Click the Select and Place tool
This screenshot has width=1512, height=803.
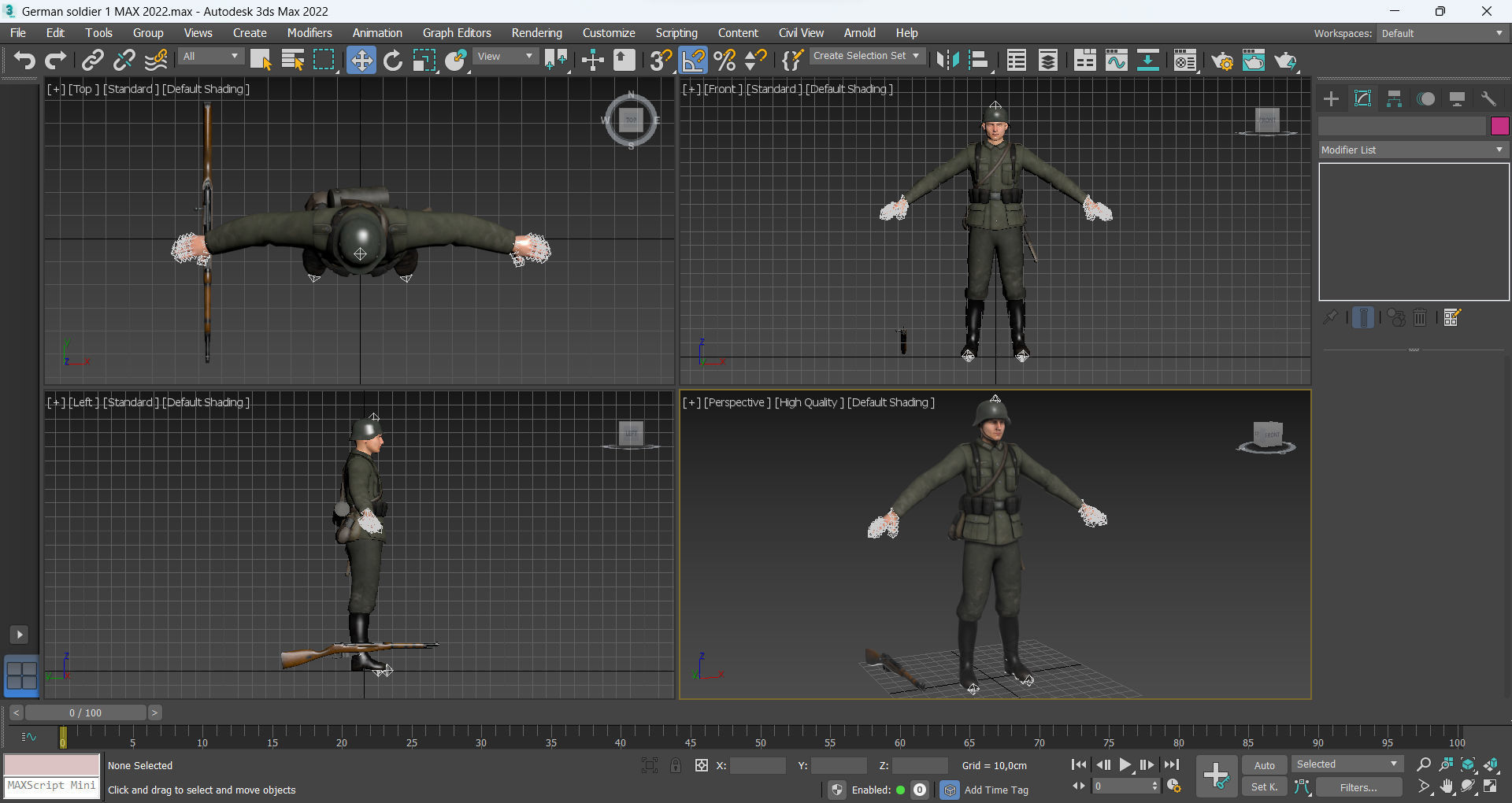(456, 60)
